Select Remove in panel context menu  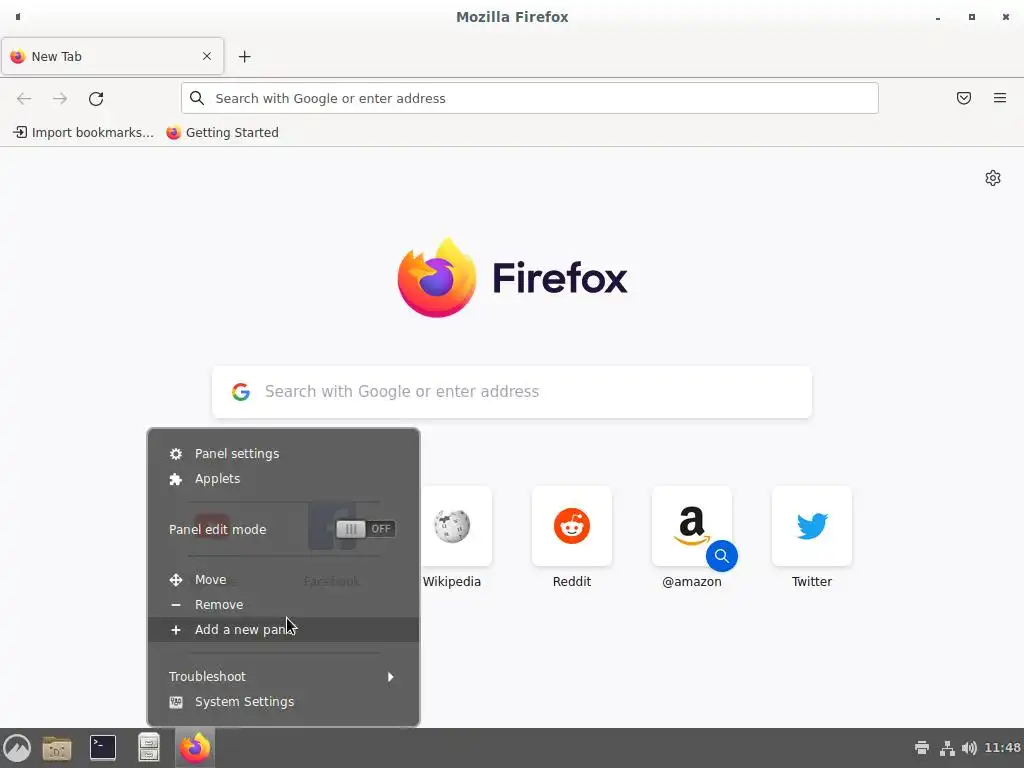(x=283, y=605)
